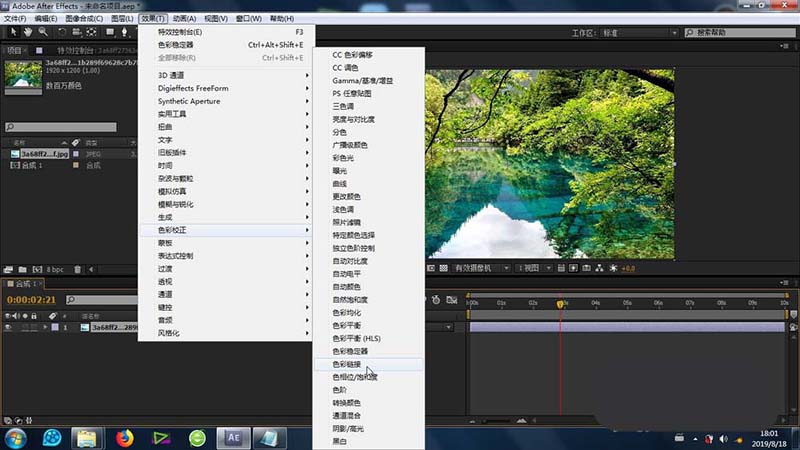Create a new folder in project panel

[x=22, y=269]
